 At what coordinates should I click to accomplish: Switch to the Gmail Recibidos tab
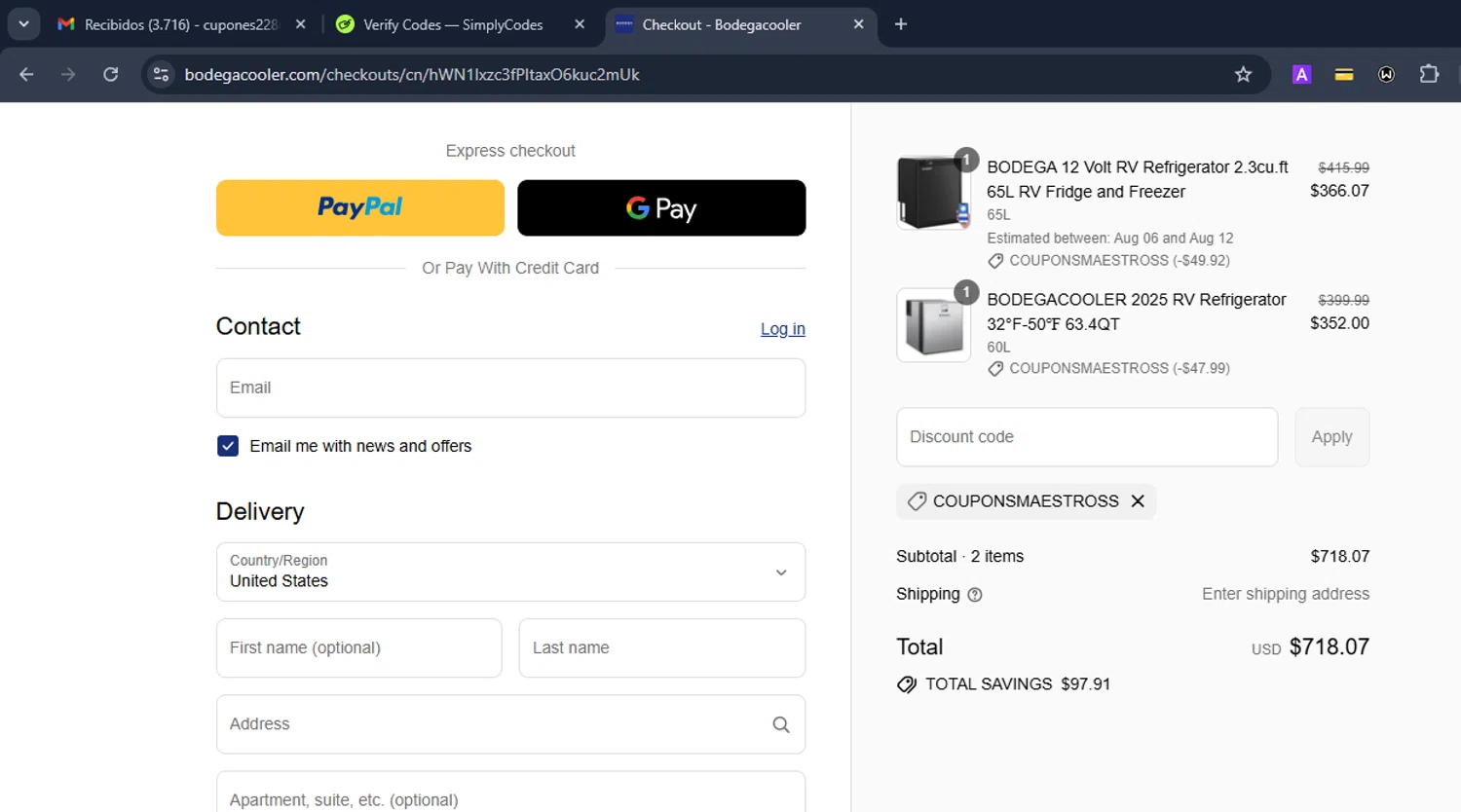pyautogui.click(x=181, y=24)
